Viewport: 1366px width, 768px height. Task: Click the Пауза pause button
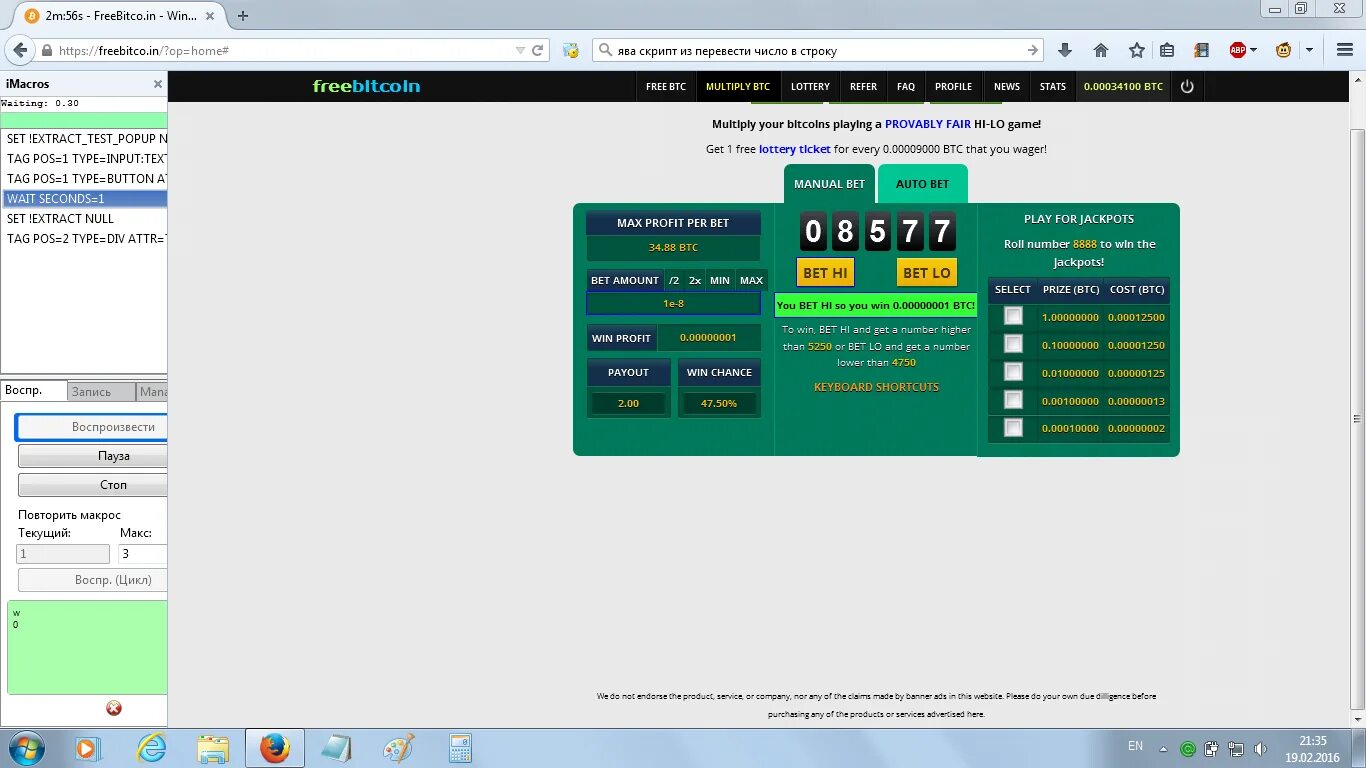point(93,456)
